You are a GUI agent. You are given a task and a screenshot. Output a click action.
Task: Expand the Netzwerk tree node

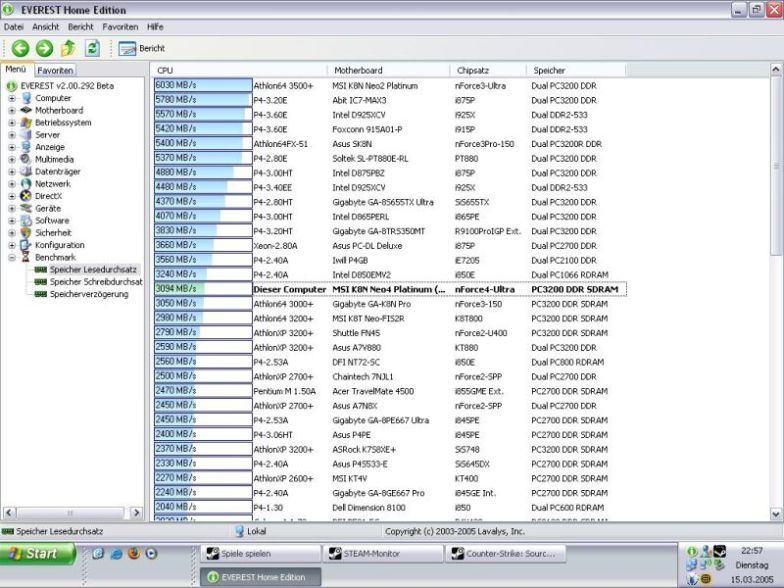12,184
